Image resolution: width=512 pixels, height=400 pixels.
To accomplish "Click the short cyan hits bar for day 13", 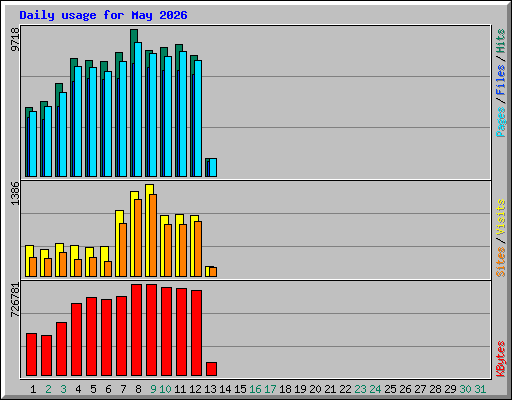I will click(213, 168).
